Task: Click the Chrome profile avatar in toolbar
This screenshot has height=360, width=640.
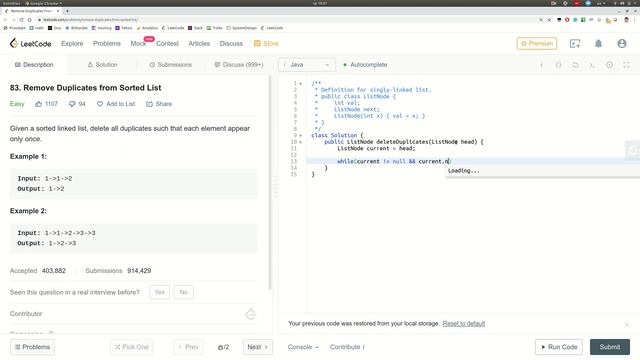Action: pyautogui.click(x=627, y=20)
